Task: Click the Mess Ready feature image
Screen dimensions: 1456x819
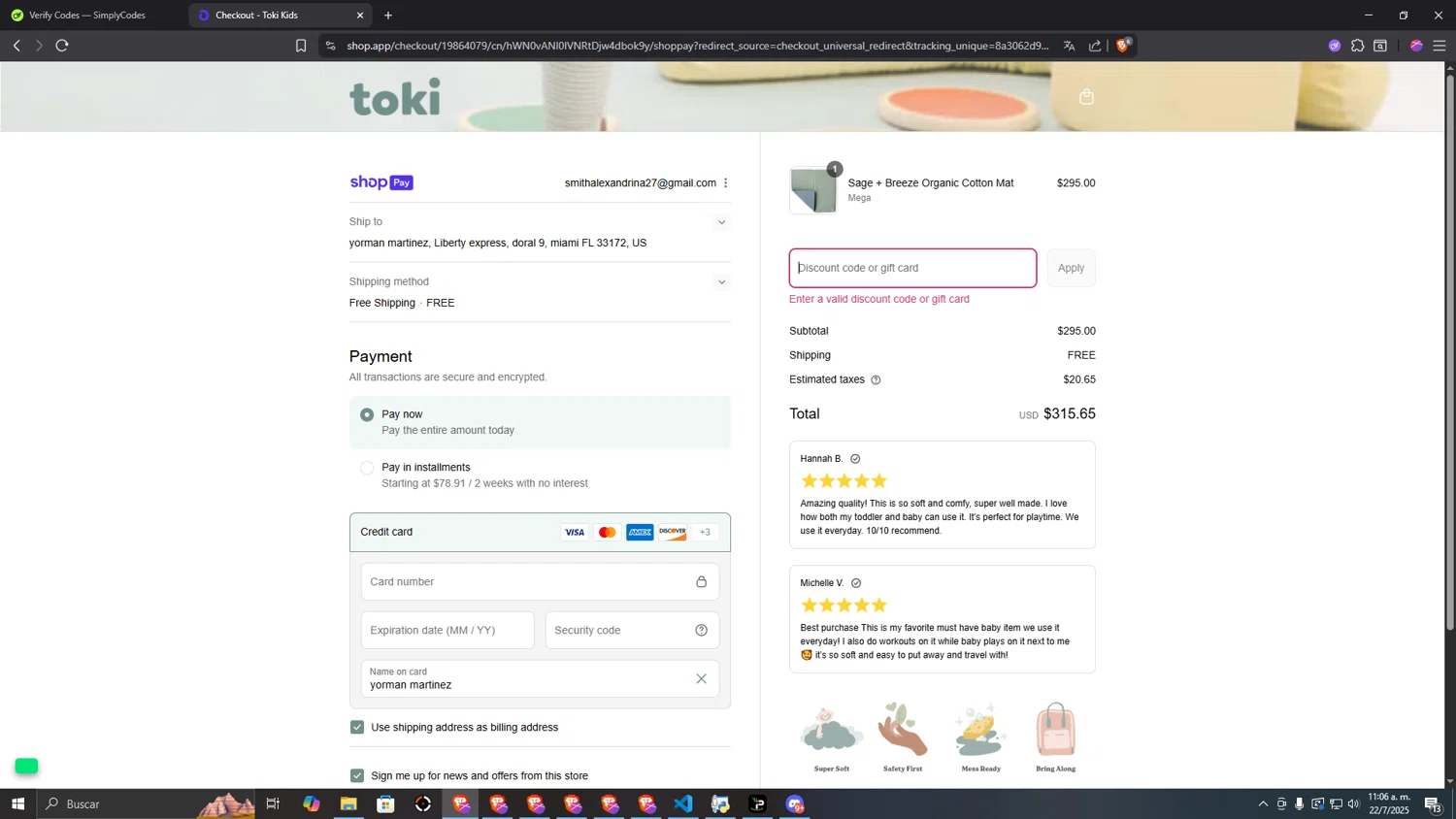Action: pos(980,737)
